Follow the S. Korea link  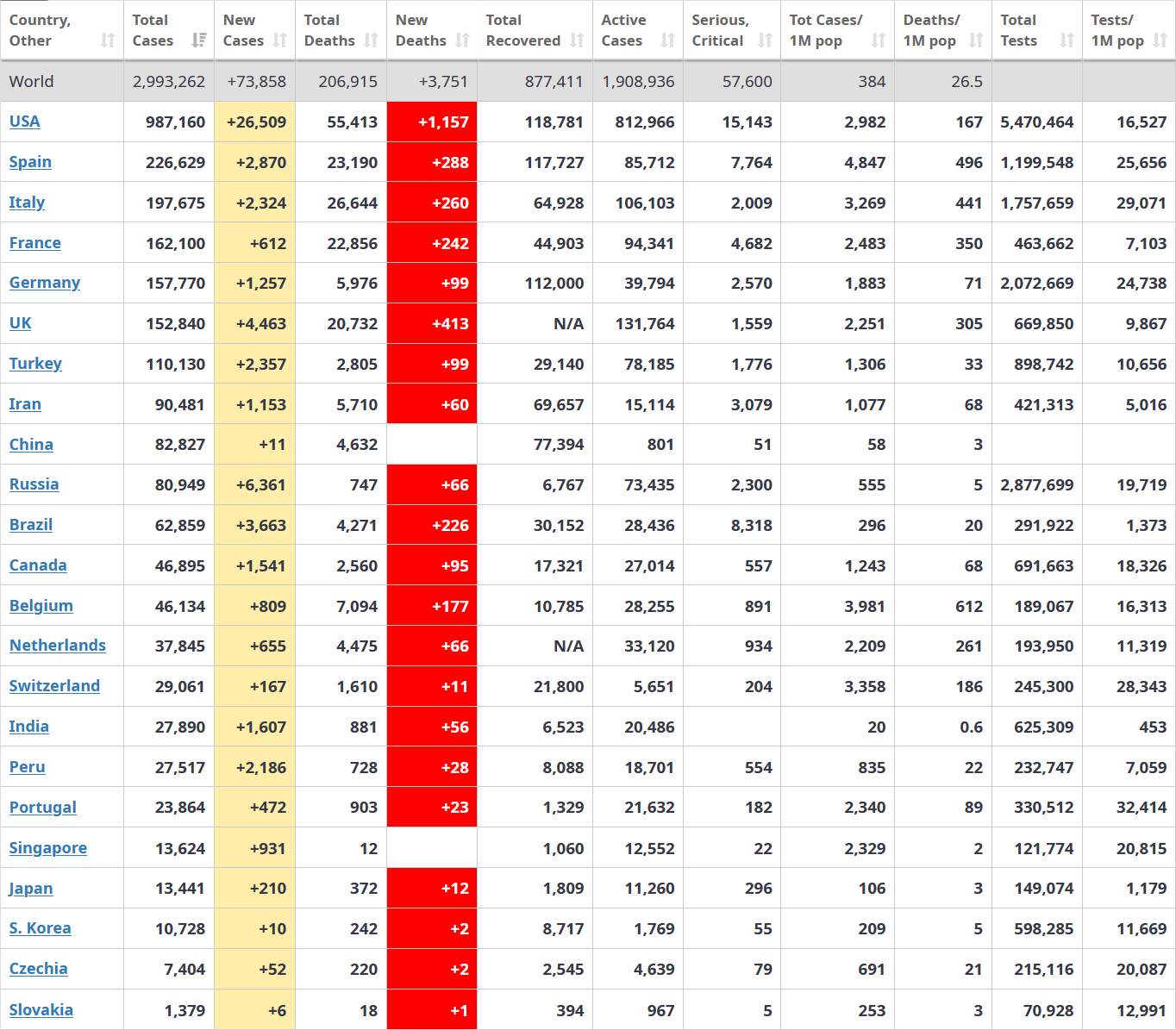(x=40, y=928)
